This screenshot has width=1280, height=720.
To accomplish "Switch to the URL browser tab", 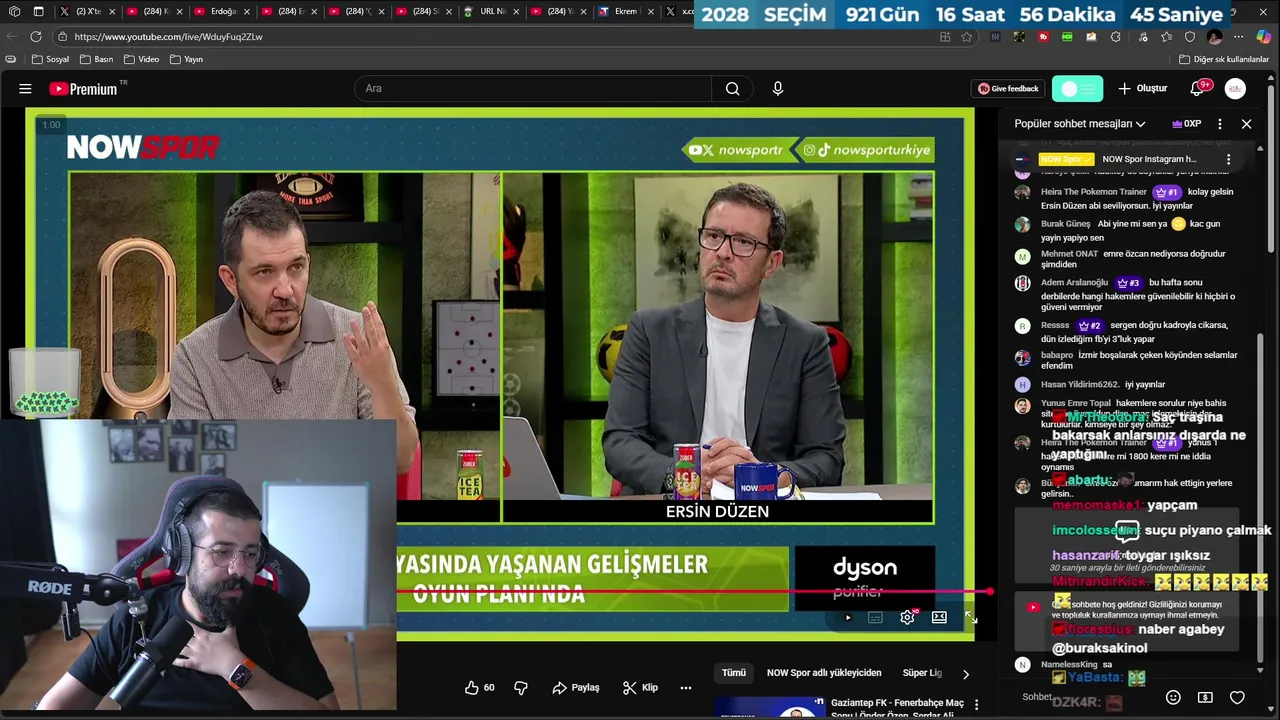I will pos(491,11).
